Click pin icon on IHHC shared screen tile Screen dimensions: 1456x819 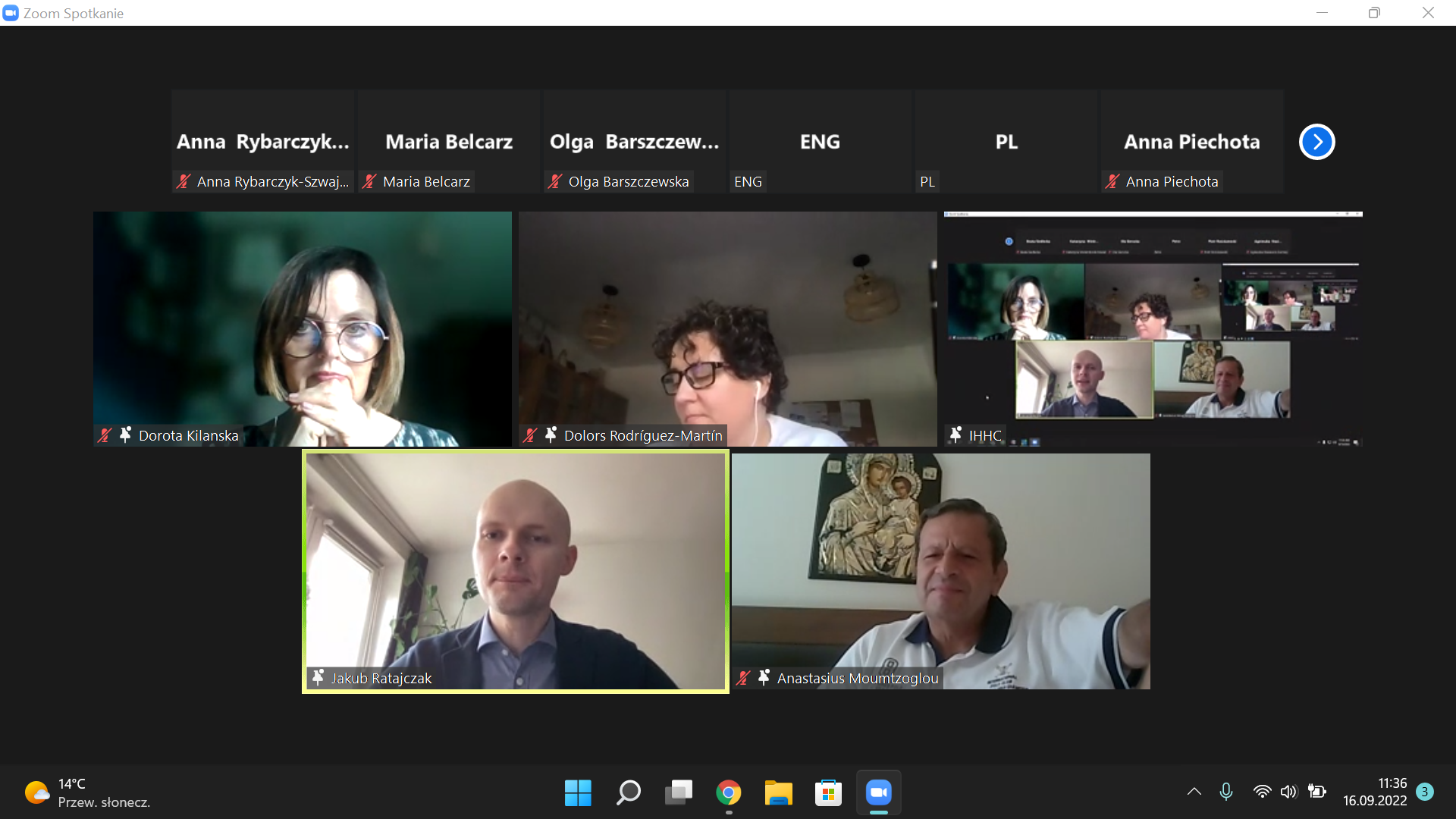[x=955, y=435]
